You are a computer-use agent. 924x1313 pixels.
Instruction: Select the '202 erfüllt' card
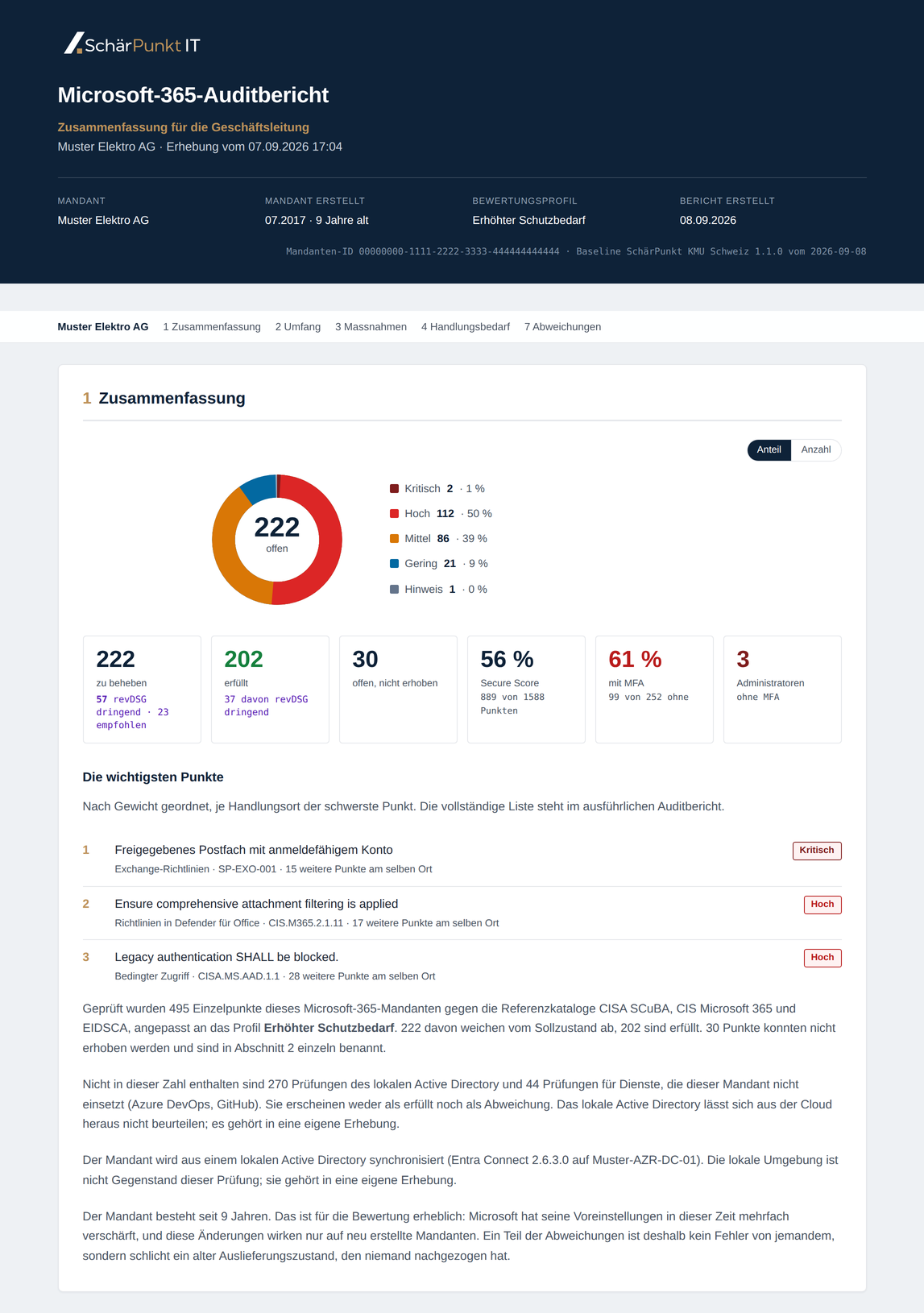[x=270, y=690]
